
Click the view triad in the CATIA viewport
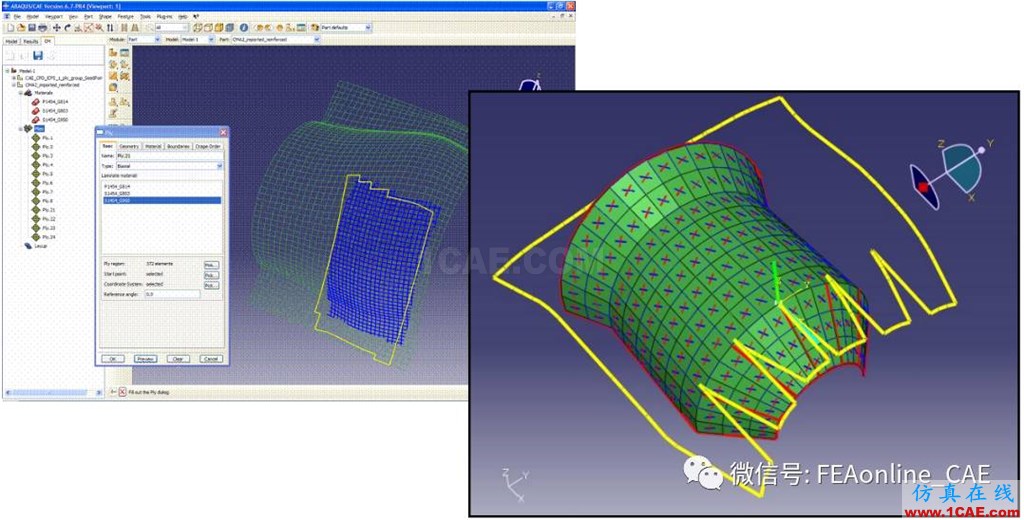tap(515, 483)
